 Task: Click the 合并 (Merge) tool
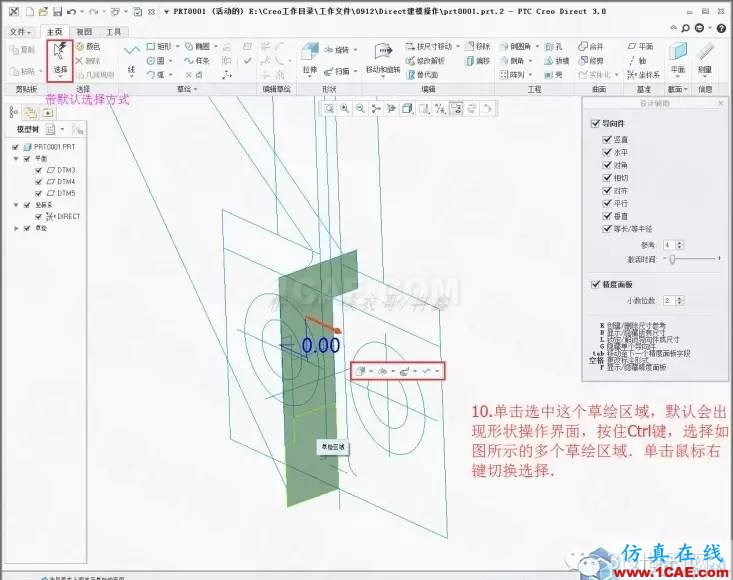pos(591,46)
